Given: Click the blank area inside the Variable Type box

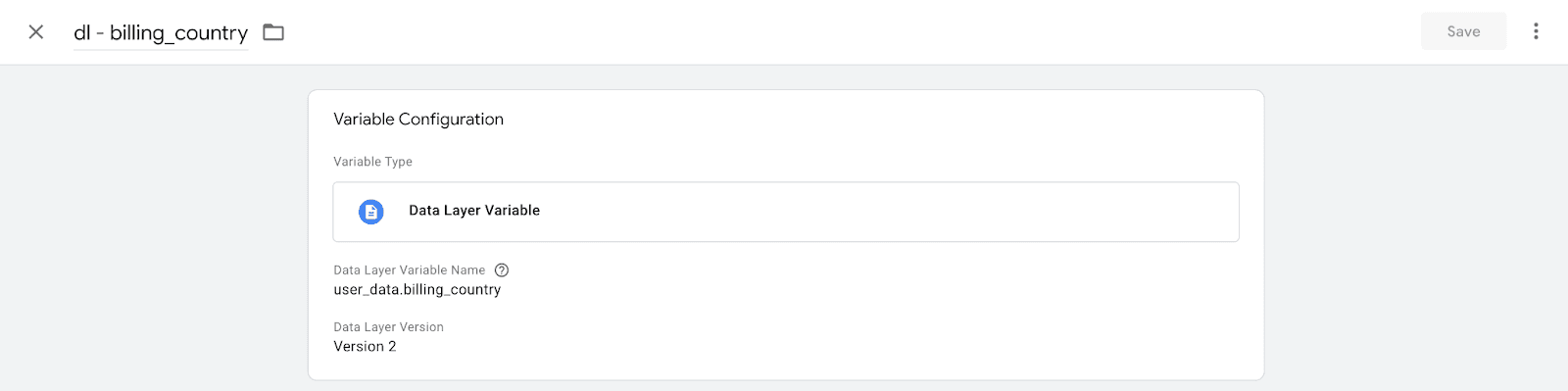Looking at the screenshot, I should [882, 212].
